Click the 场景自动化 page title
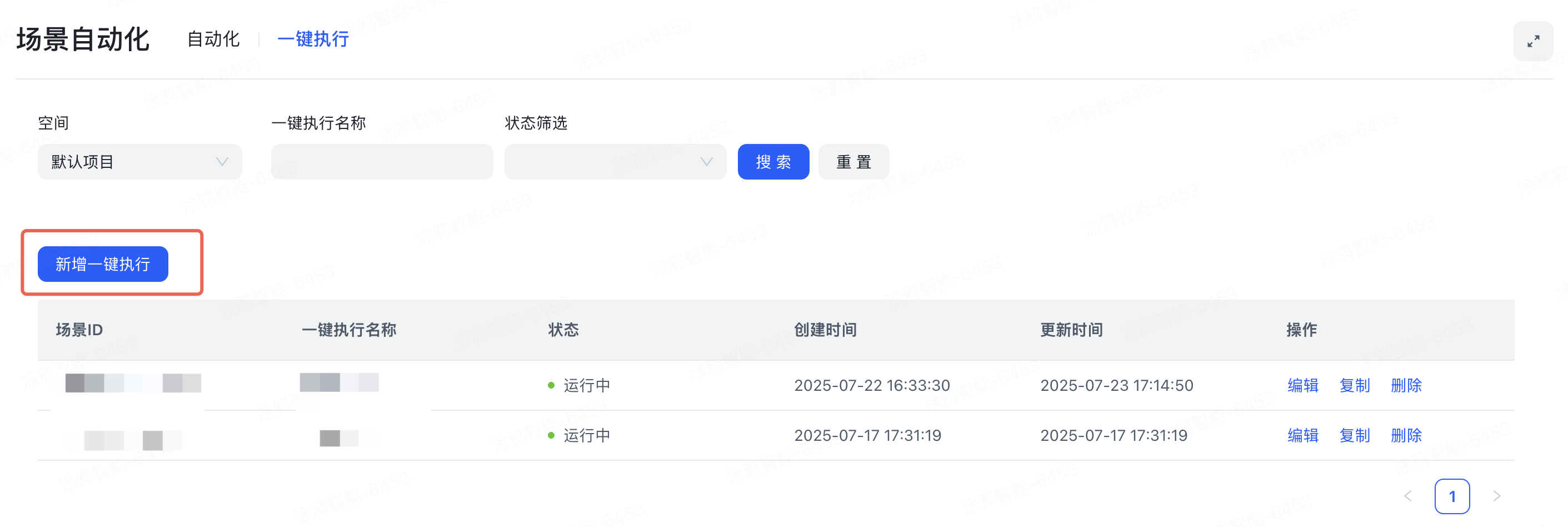Screen dimensions: 1568x527 tap(83, 39)
